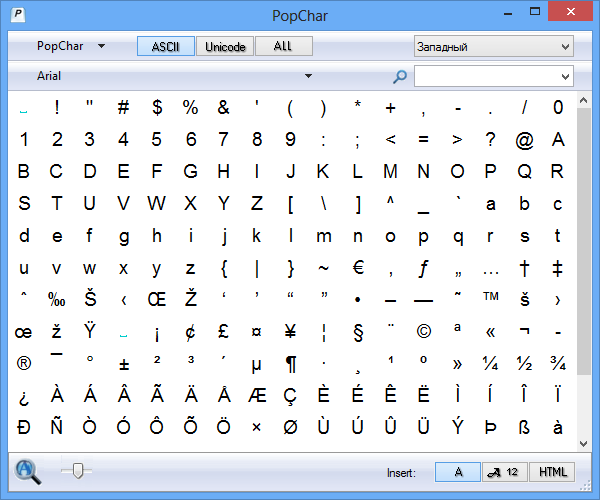Select the tilde ~ character
The width and height of the screenshot is (600, 500).
[323, 268]
